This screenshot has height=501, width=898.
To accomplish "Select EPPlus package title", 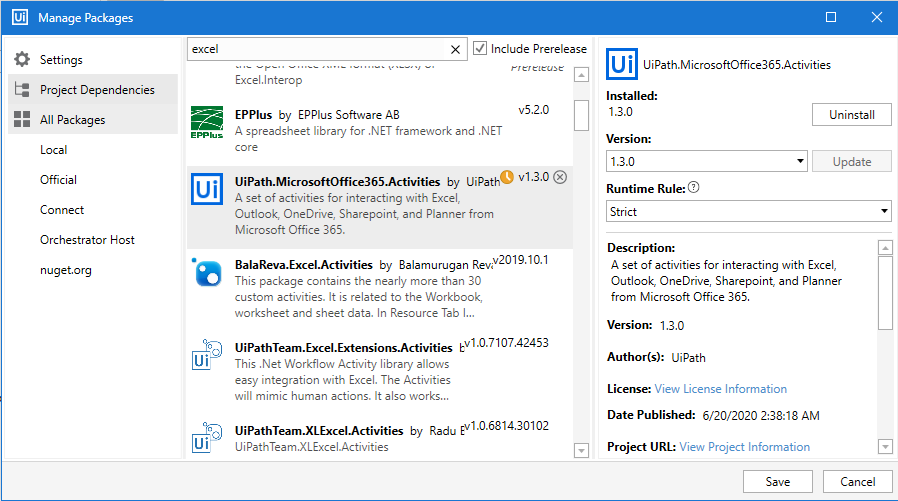I will (x=253, y=115).
